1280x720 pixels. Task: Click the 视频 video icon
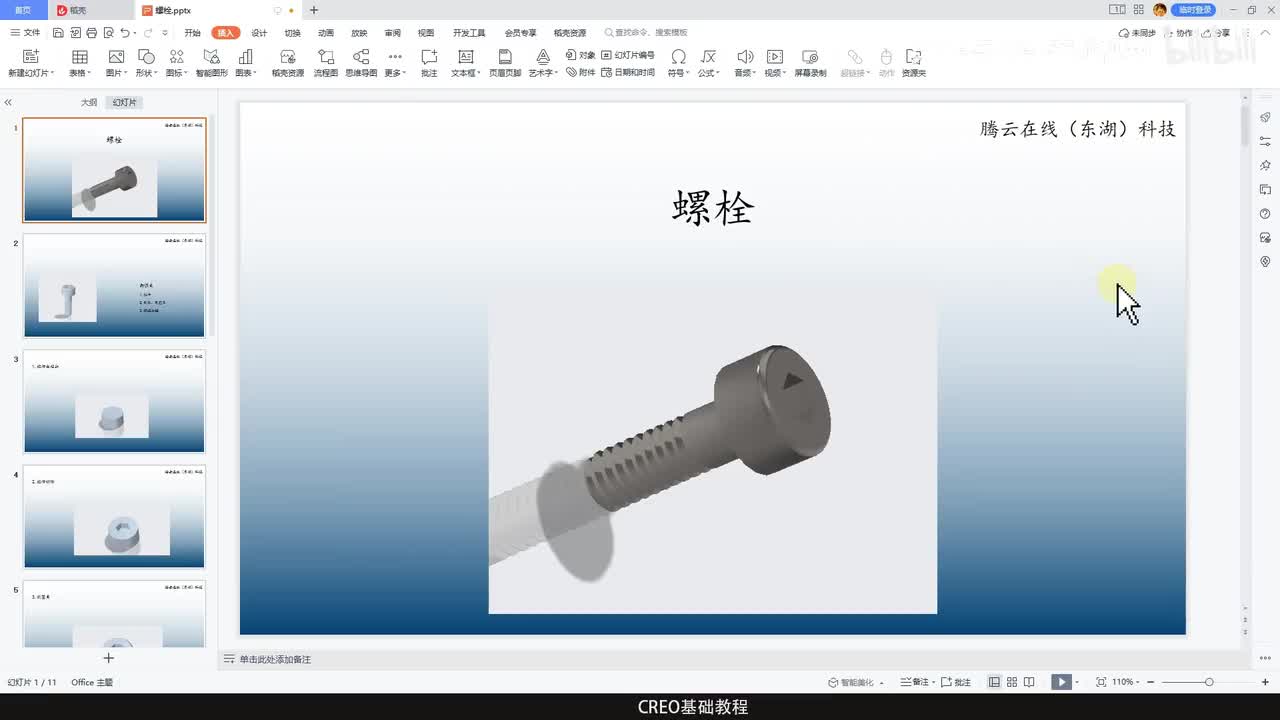coord(775,58)
